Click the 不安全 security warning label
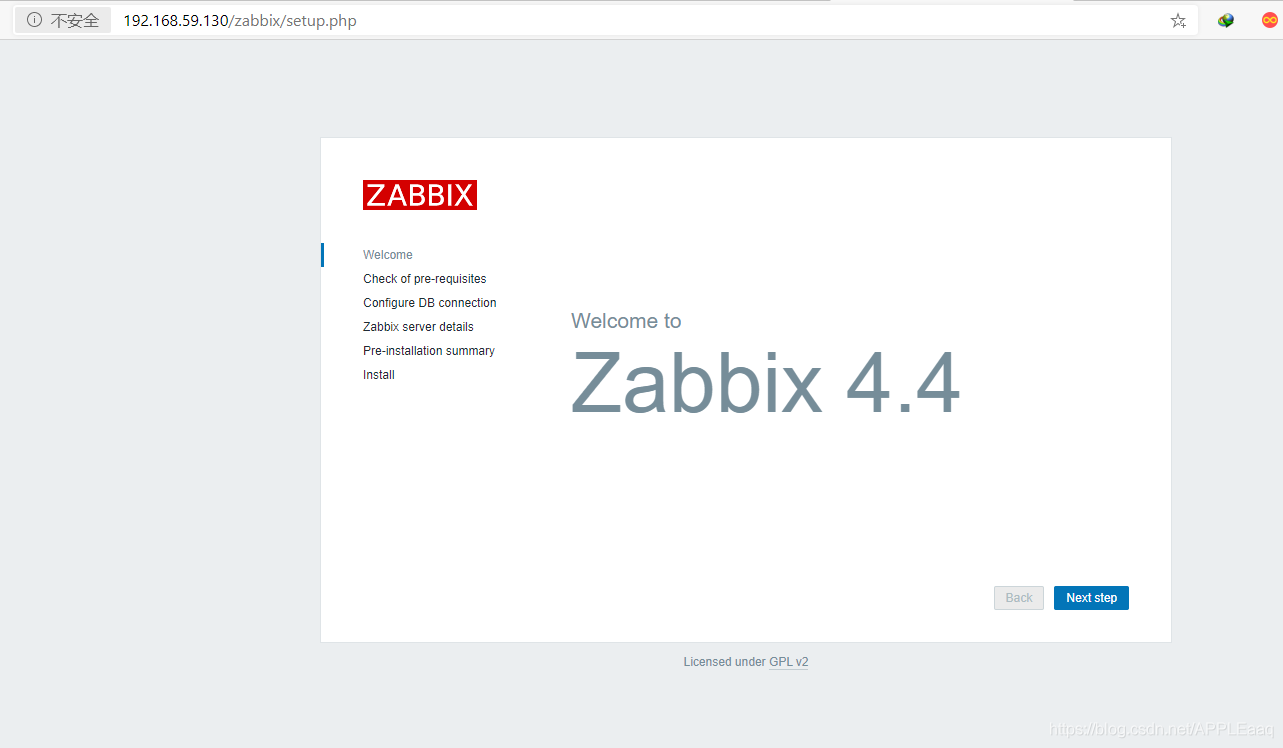 pos(75,20)
